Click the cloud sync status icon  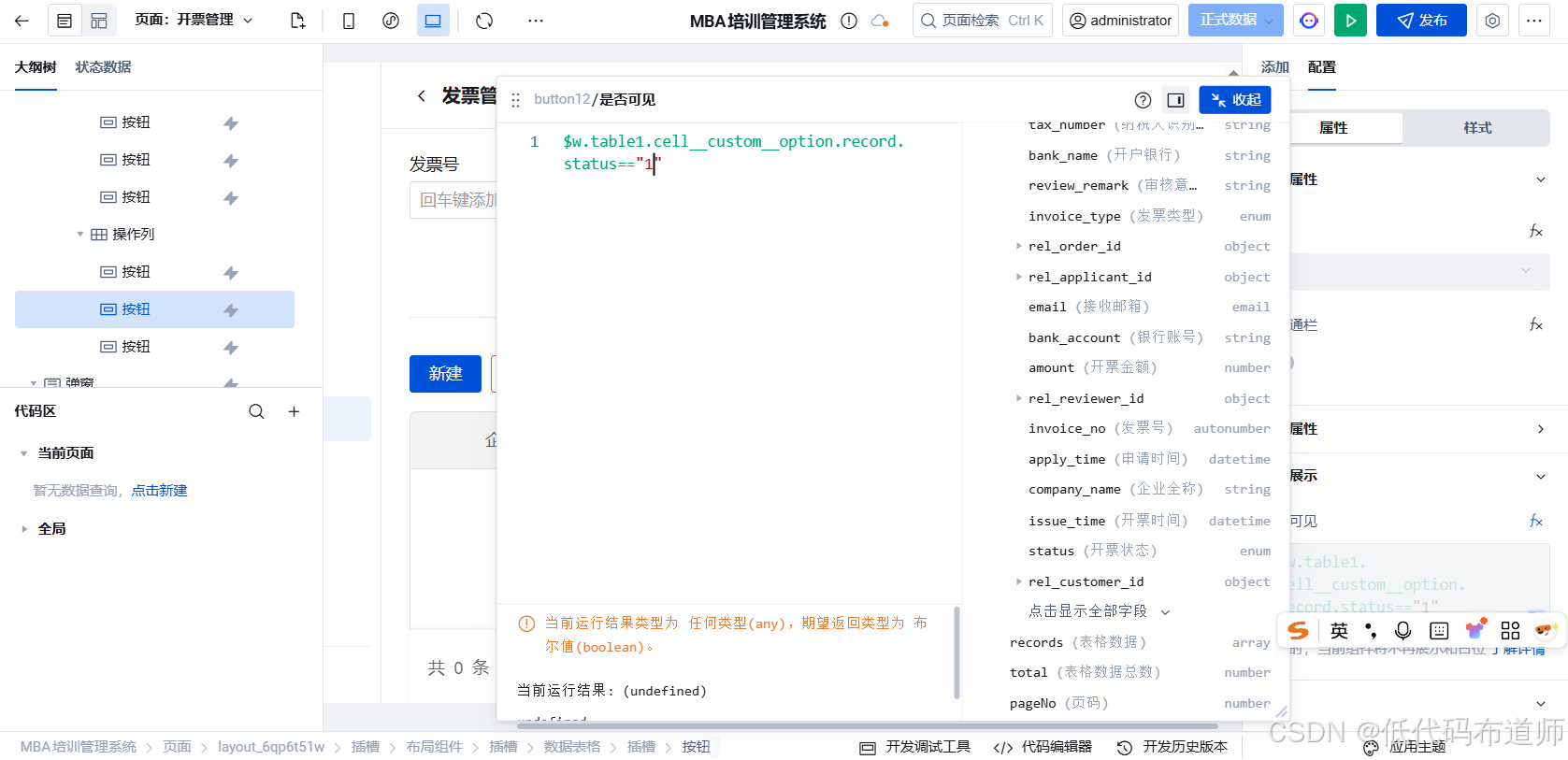pos(880,21)
